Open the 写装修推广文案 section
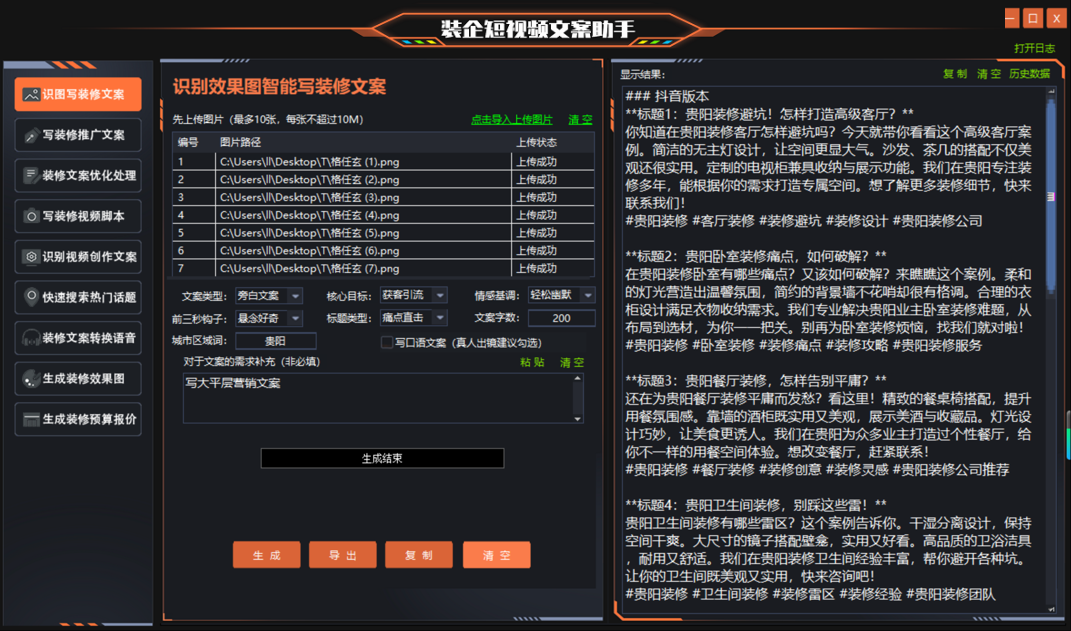This screenshot has height=631, width=1071. (x=78, y=135)
